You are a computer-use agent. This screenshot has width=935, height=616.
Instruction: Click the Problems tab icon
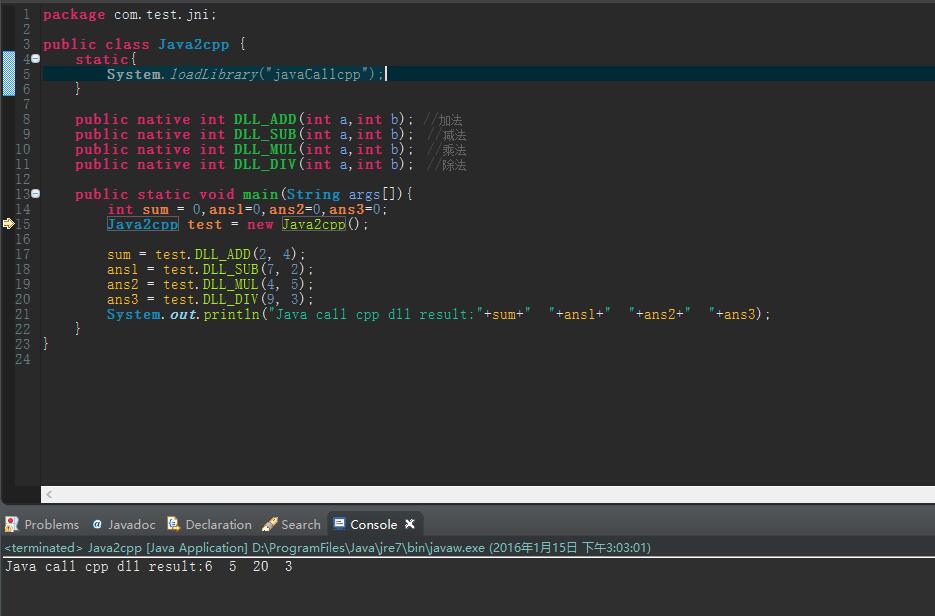12,524
